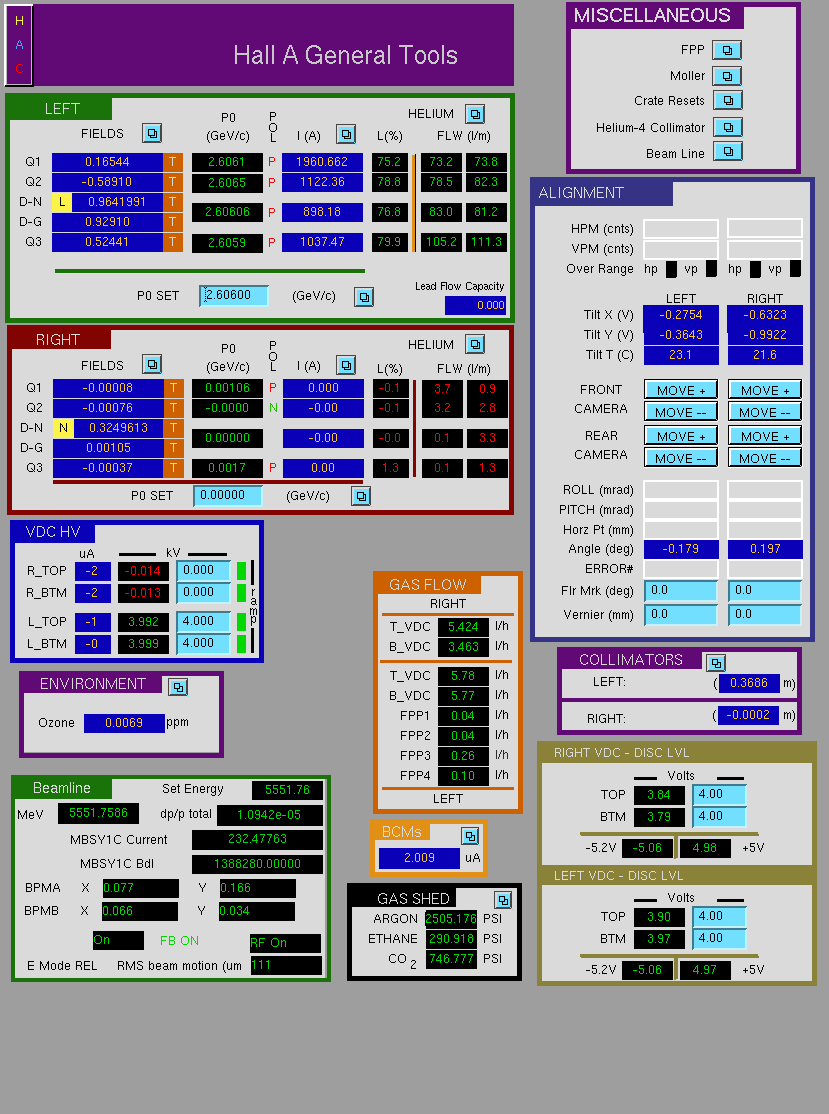
Task: Click ARGON pressure 2505.176
Action: tap(451, 919)
